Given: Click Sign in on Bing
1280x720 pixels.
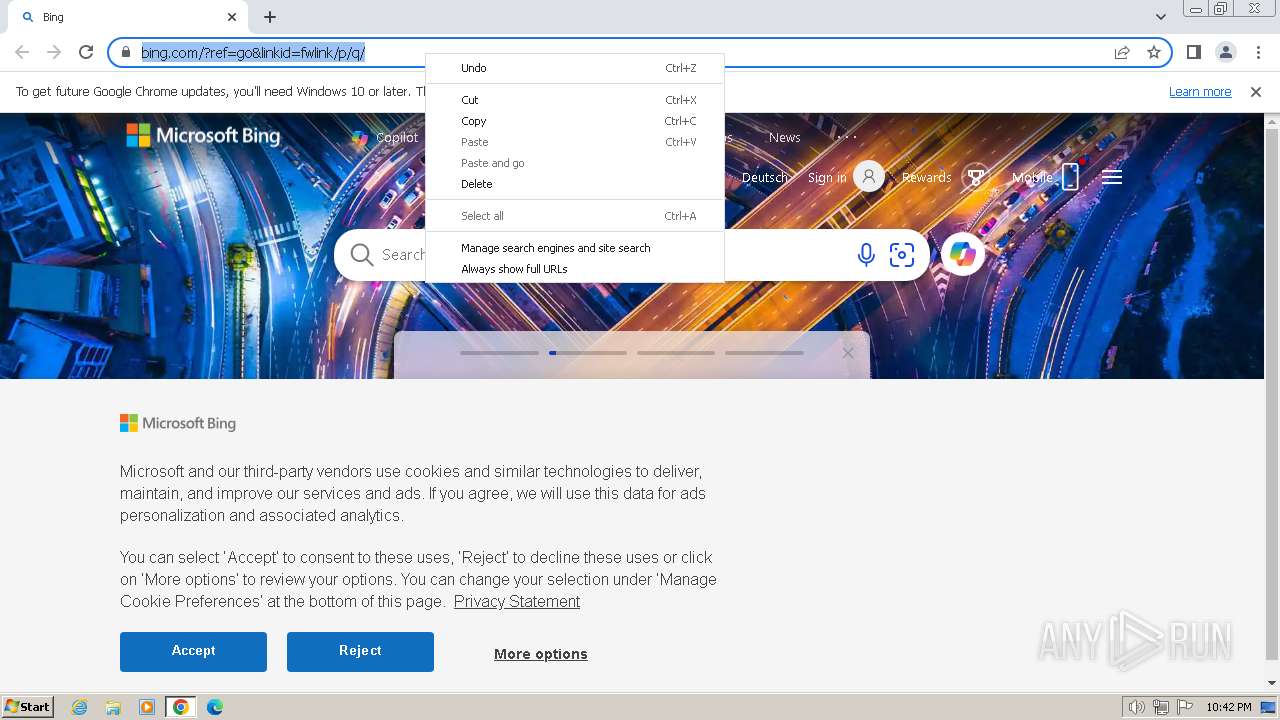Looking at the screenshot, I should pyautogui.click(x=827, y=177).
